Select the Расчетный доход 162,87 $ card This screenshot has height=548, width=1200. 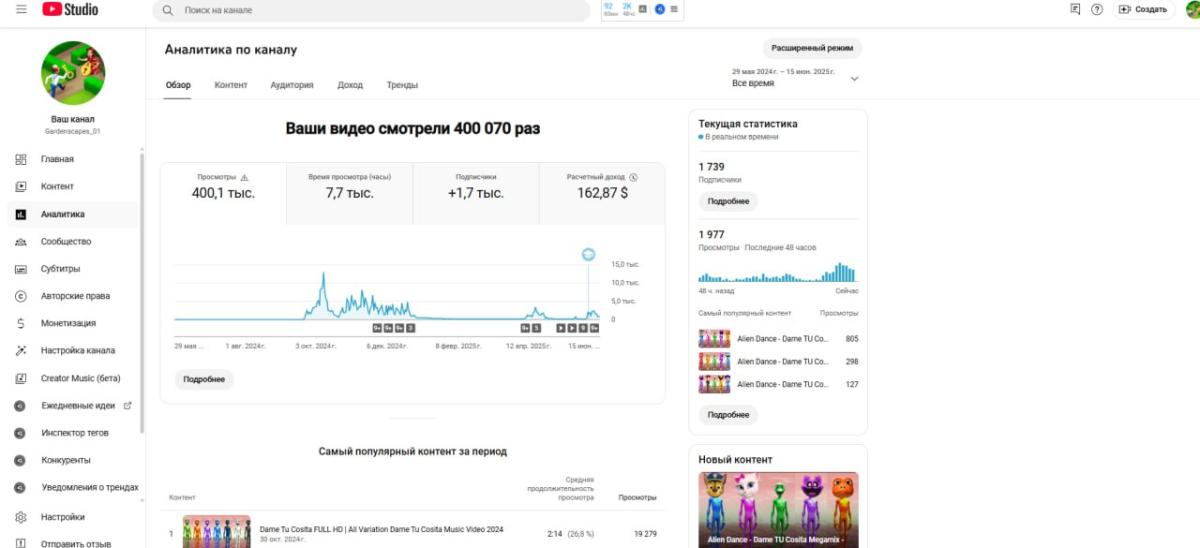pyautogui.click(x=602, y=194)
